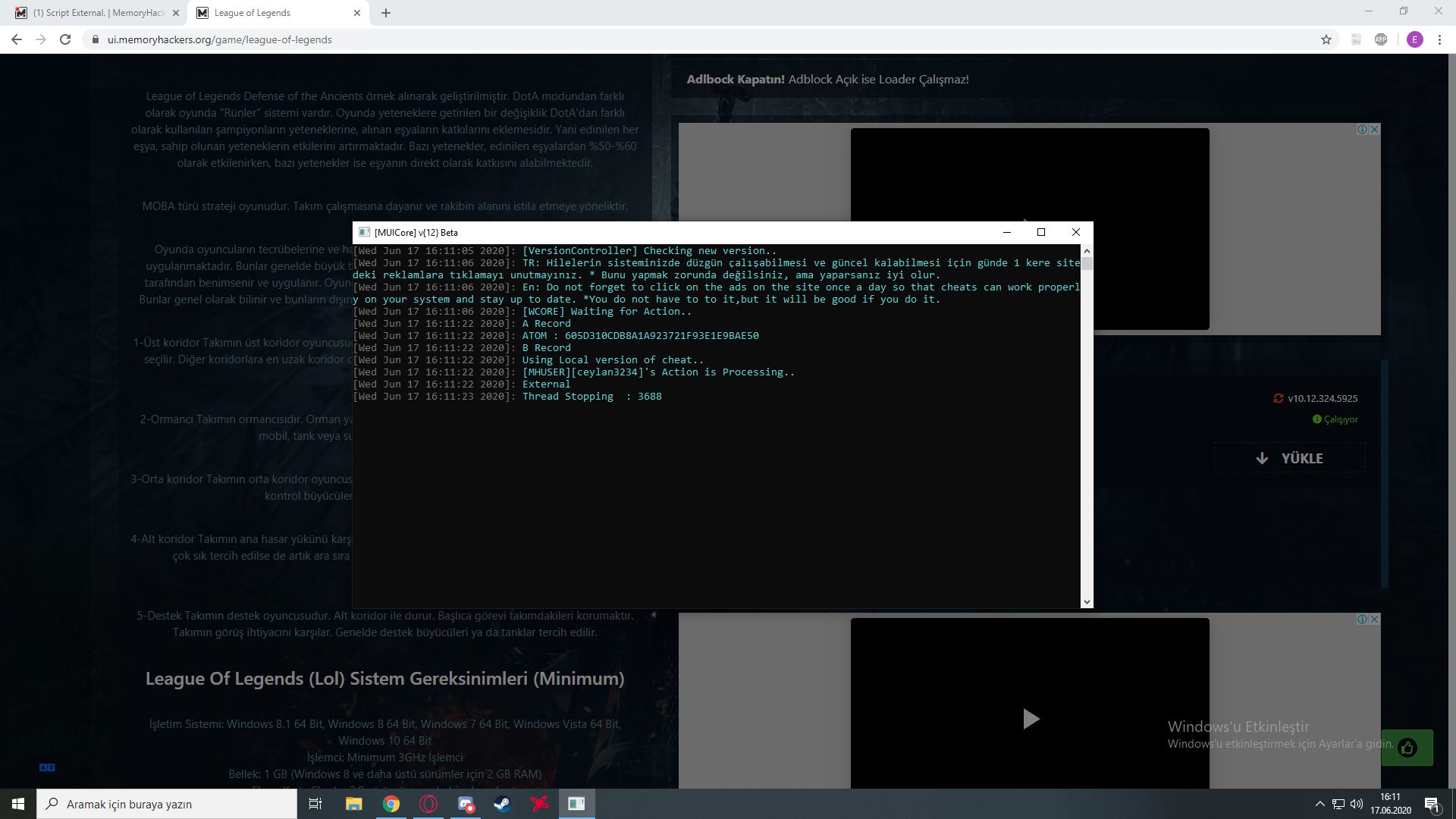The image size is (1456, 819).
Task: Click the Adblock Kapatın! warning text
Action: pyautogui.click(x=736, y=79)
